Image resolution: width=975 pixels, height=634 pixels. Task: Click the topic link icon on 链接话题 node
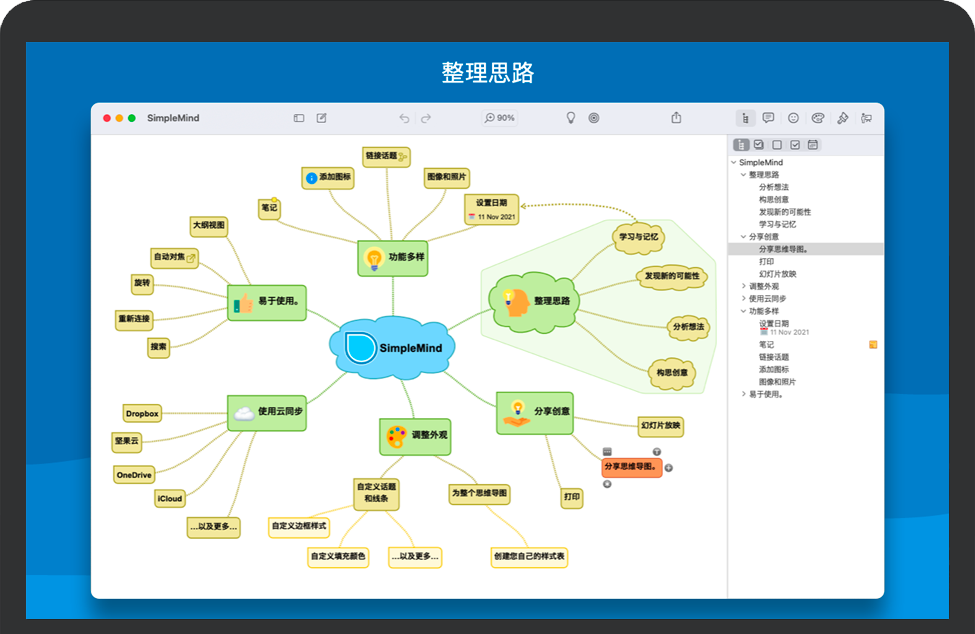(403, 157)
